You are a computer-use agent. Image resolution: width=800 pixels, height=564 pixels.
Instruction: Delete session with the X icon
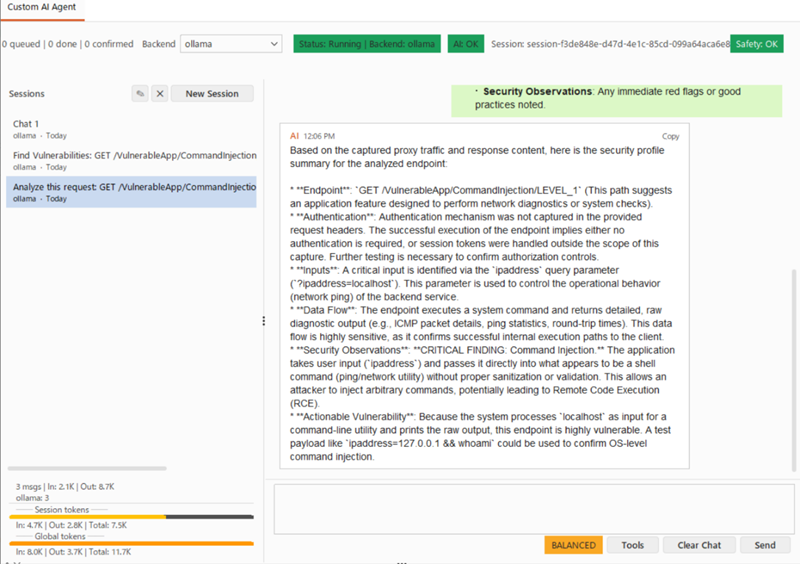pyautogui.click(x=160, y=93)
